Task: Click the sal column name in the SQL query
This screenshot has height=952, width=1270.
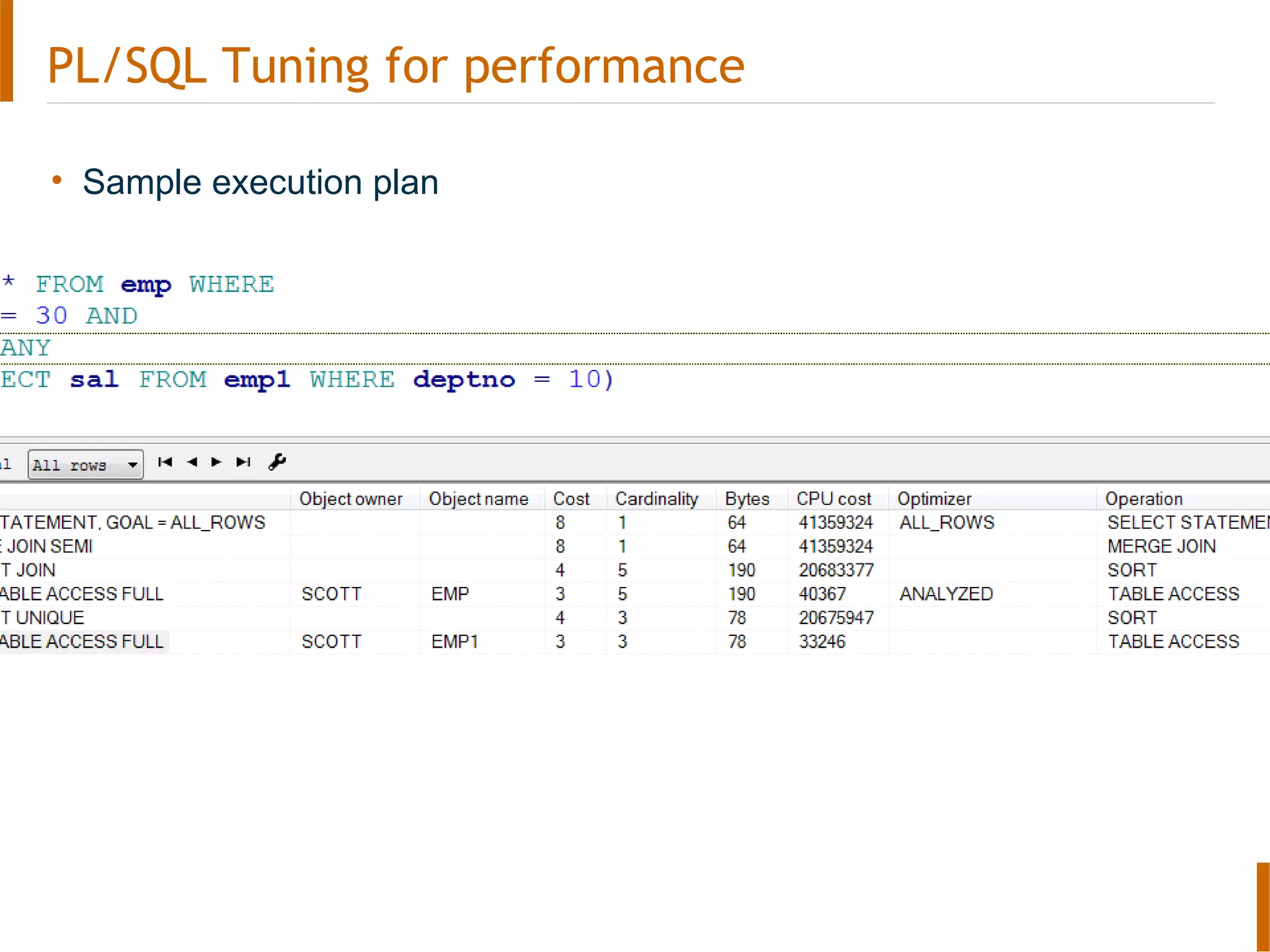Action: 94,379
